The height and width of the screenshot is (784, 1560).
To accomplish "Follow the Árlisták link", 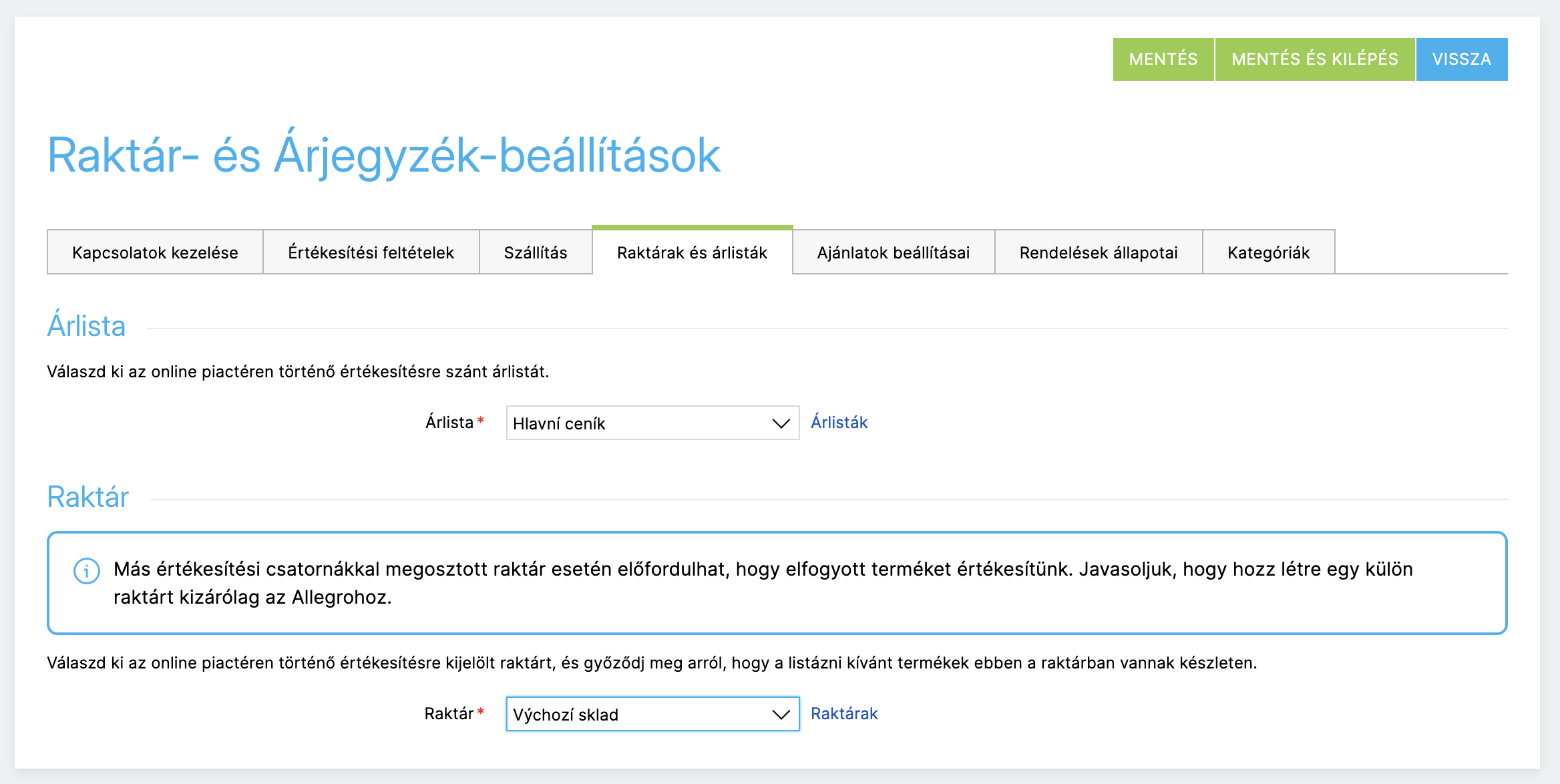I will pyautogui.click(x=839, y=423).
